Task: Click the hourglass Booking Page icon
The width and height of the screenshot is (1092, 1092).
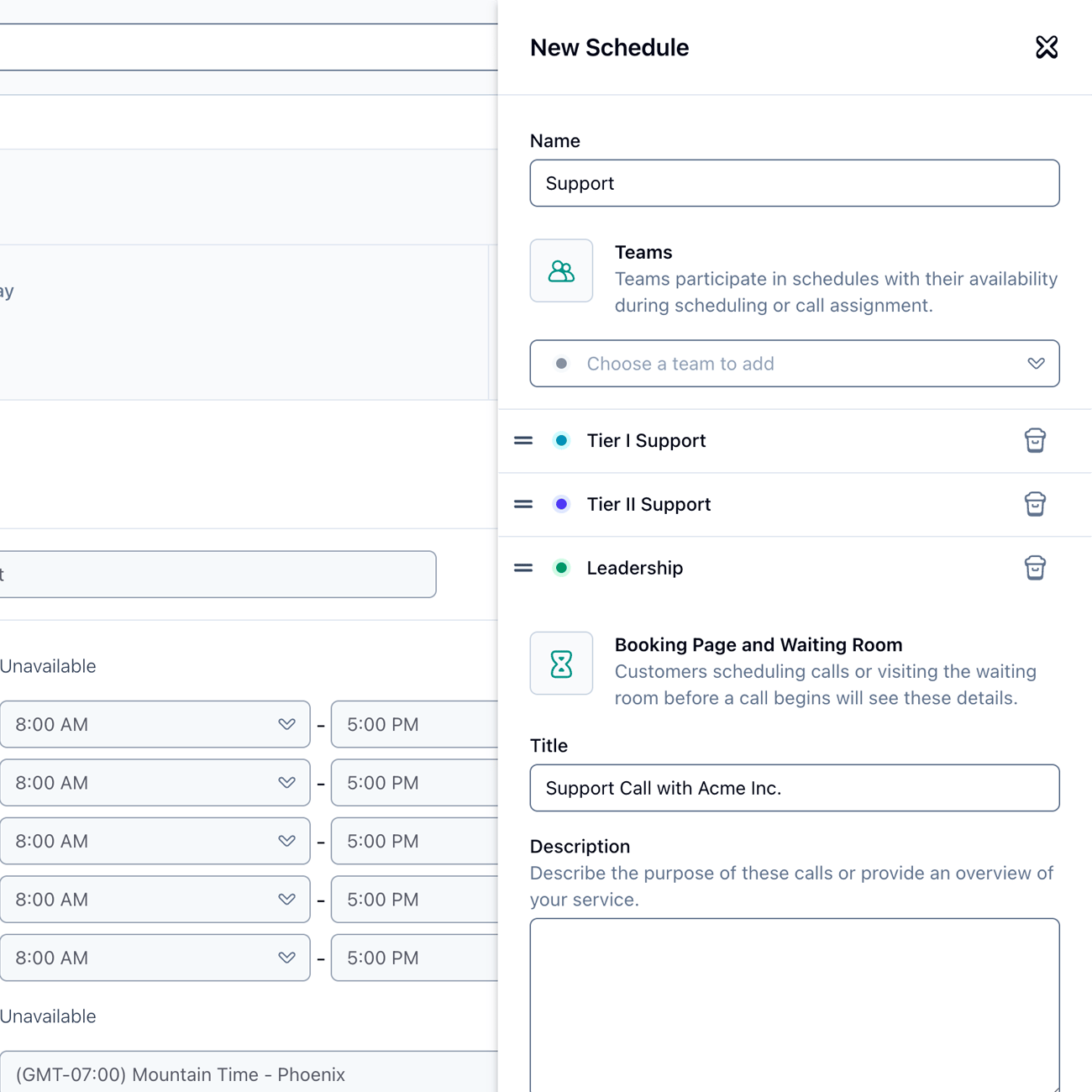Action: pyautogui.click(x=561, y=664)
